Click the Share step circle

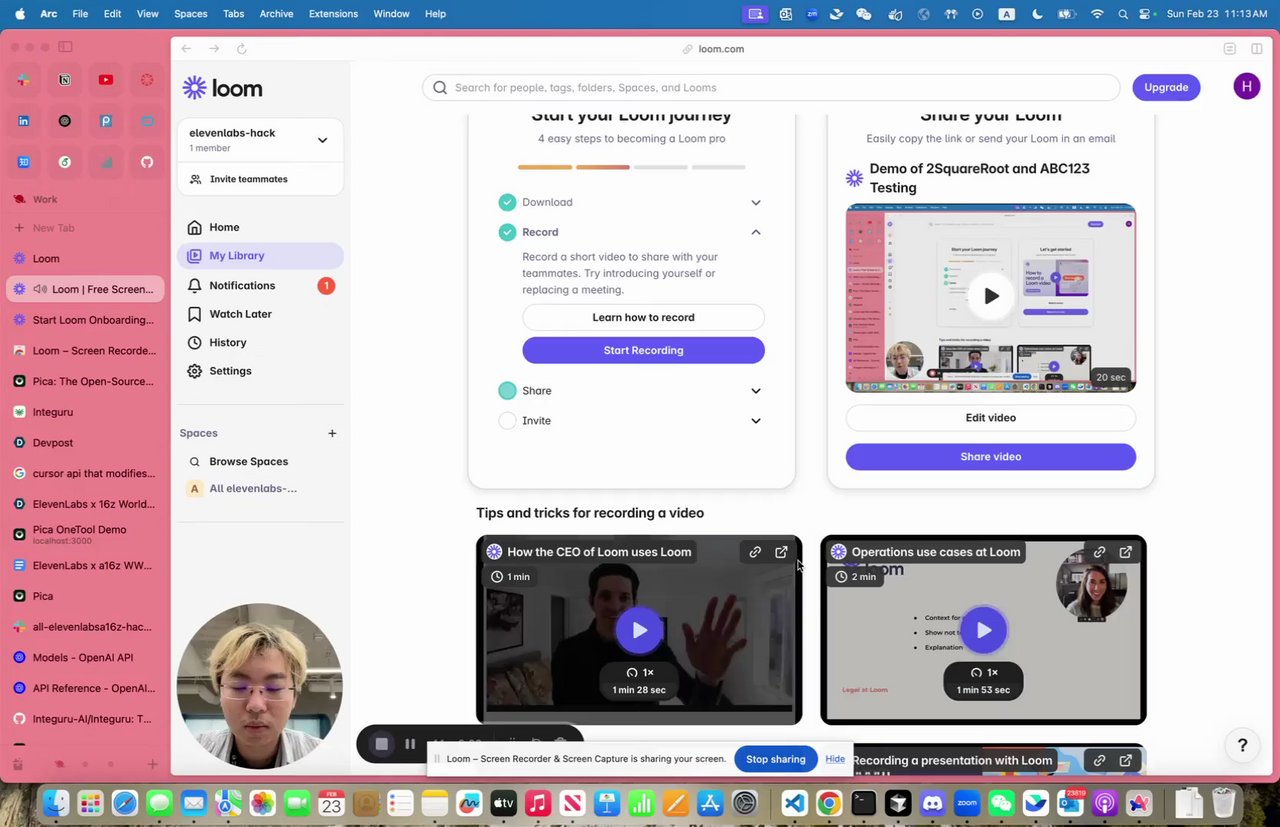coord(507,391)
